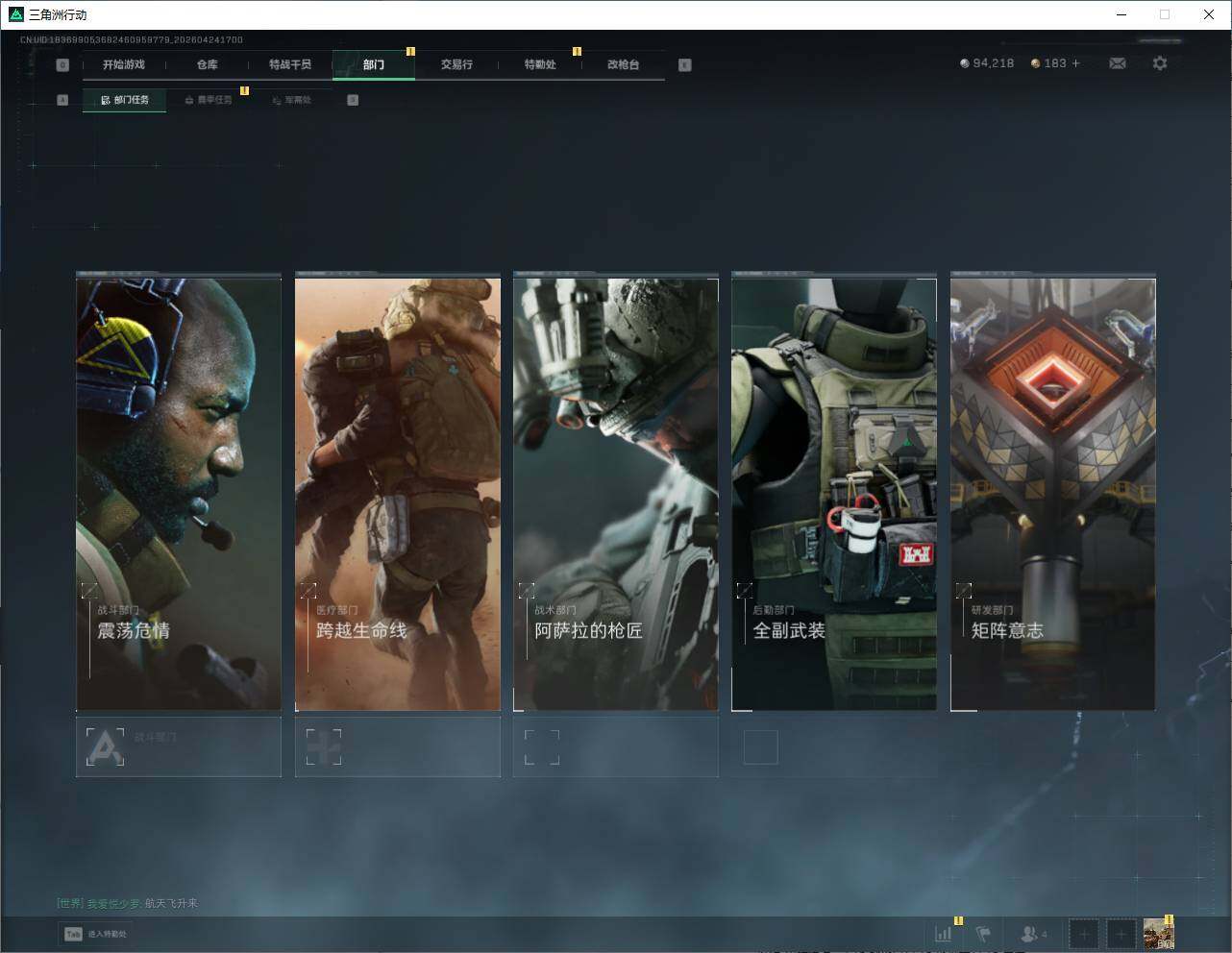Select the 部门 tab
Image resolution: width=1232 pixels, height=953 pixels.
pyautogui.click(x=374, y=64)
